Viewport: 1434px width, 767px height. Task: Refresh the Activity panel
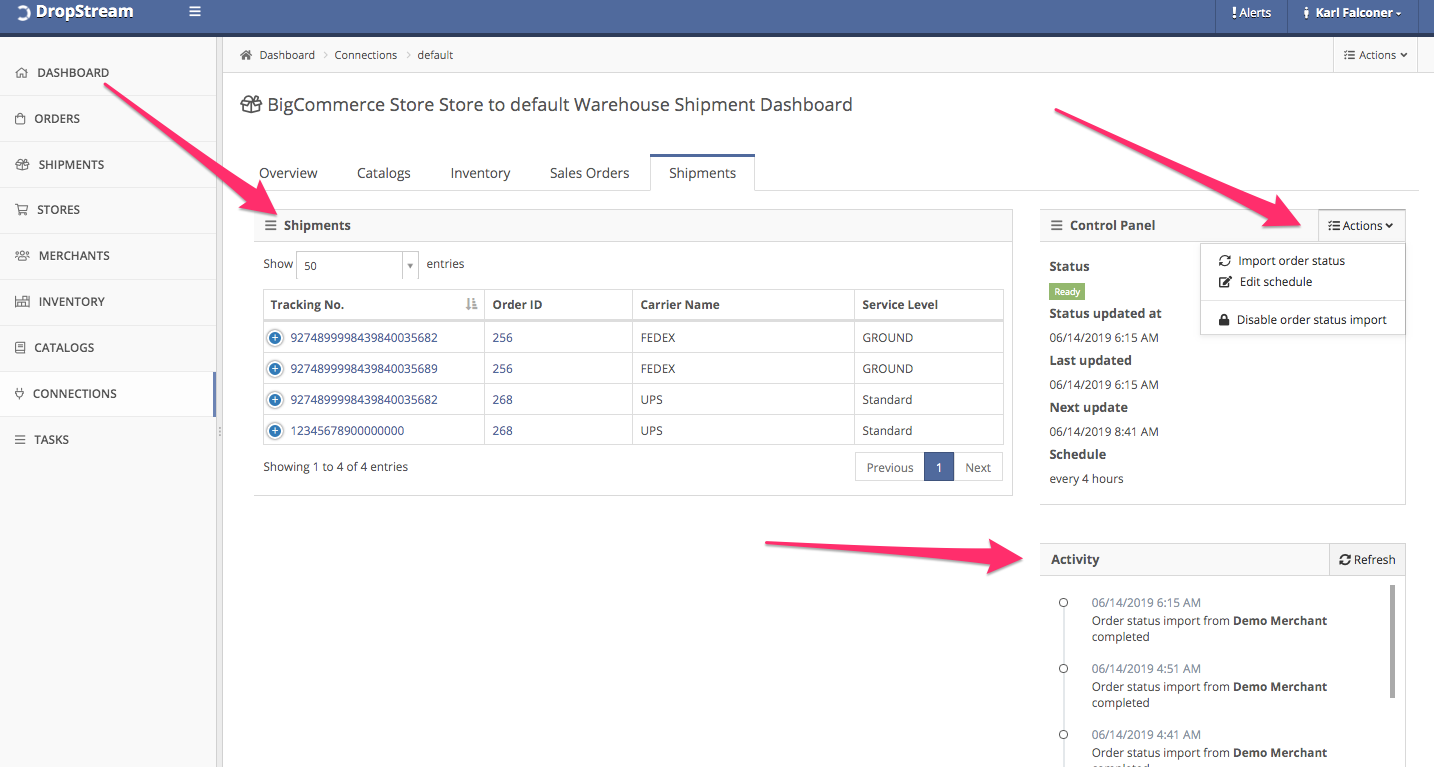pyautogui.click(x=1367, y=560)
